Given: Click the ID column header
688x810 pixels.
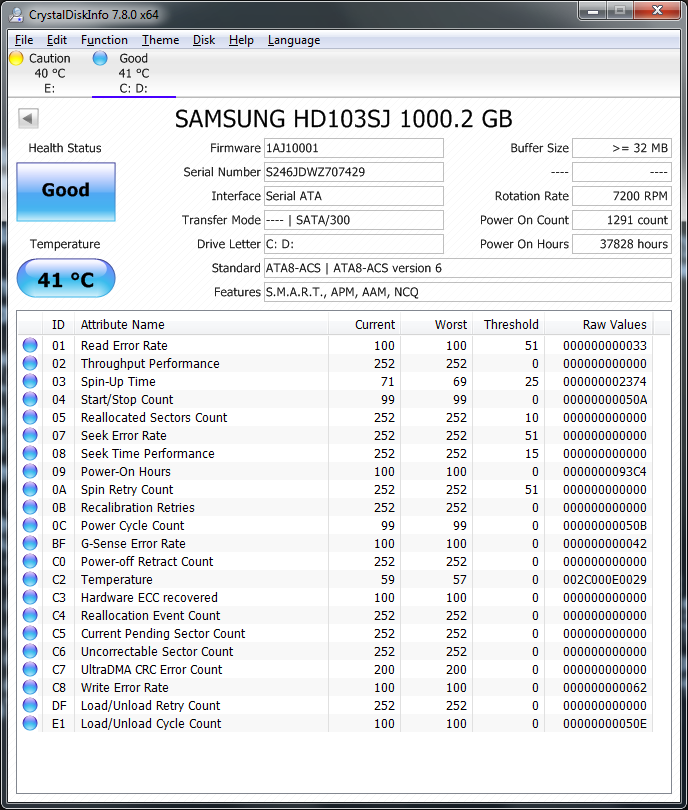Looking at the screenshot, I should [x=58, y=324].
